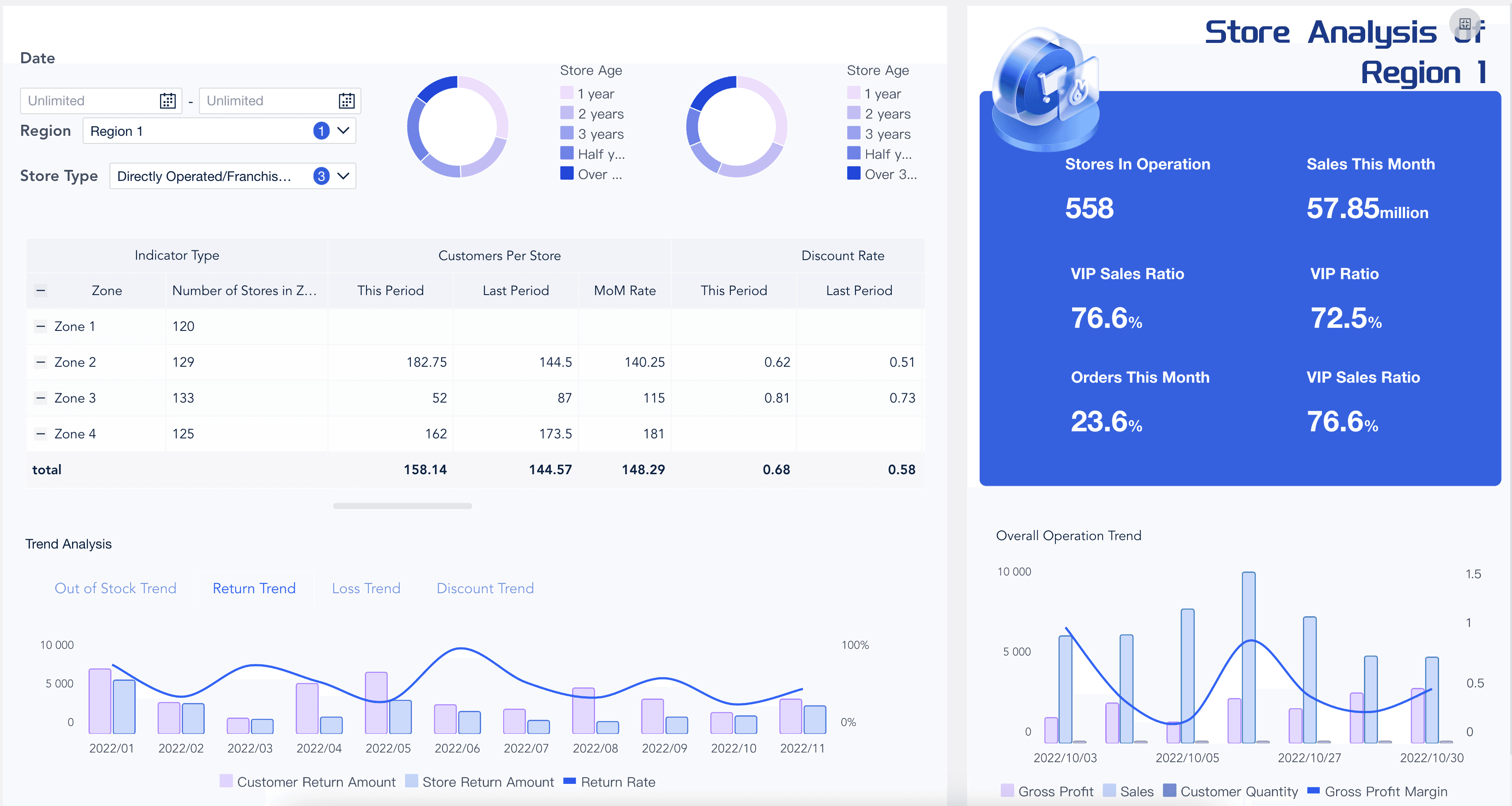The image size is (1512, 806).
Task: Collapse the Zone 3 row
Action: click(x=41, y=398)
